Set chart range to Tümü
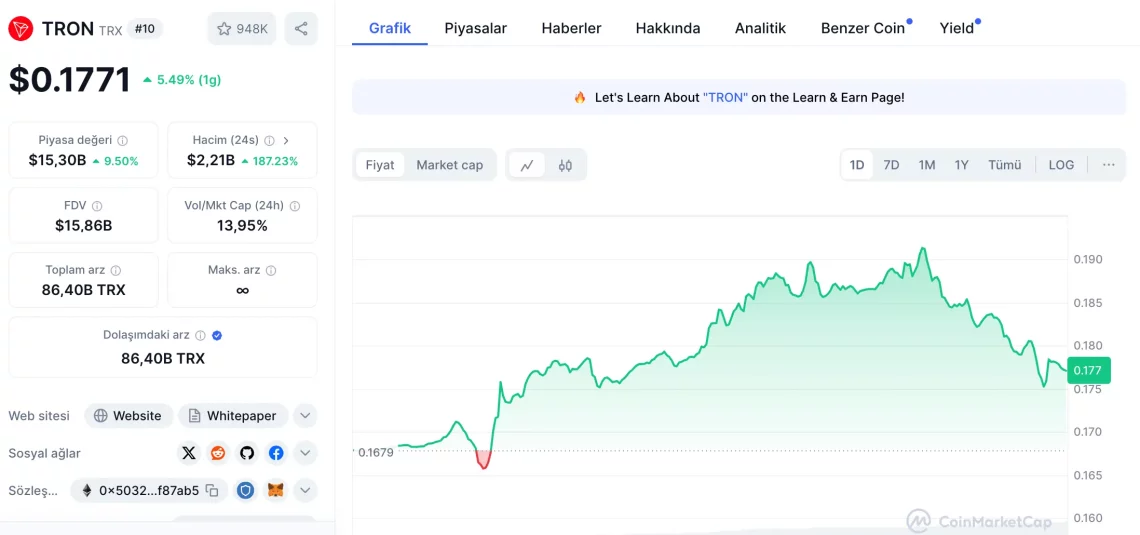Screen dimensions: 1140x535 (1004, 165)
